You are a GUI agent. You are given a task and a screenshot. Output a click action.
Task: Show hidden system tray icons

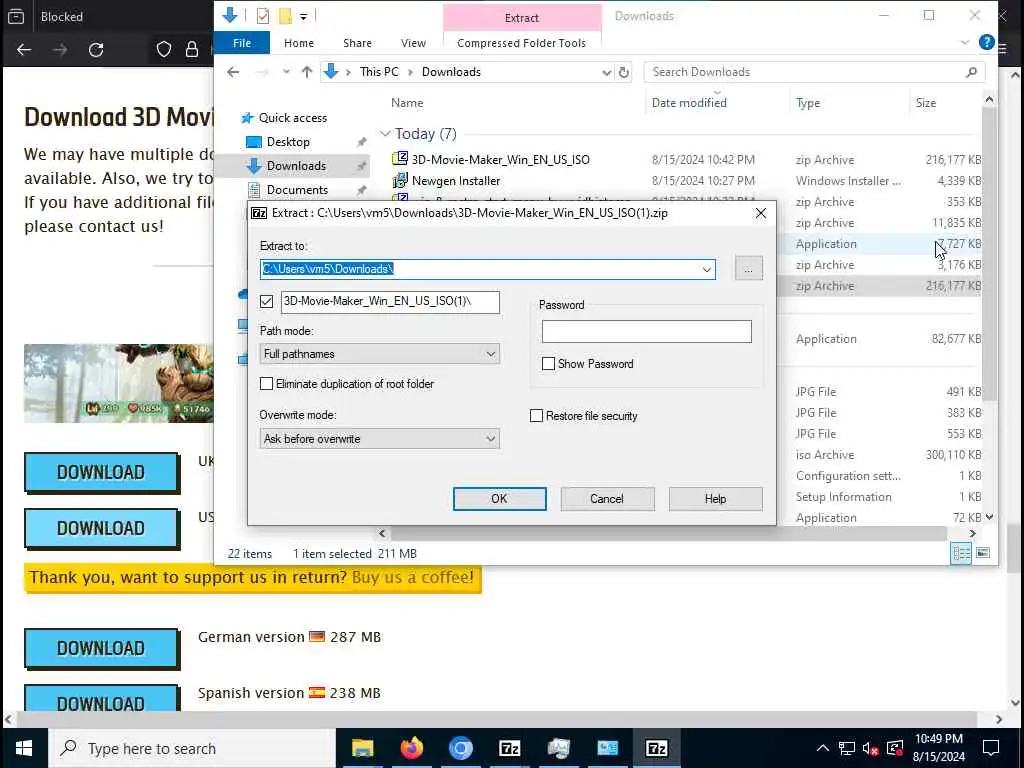(823, 748)
